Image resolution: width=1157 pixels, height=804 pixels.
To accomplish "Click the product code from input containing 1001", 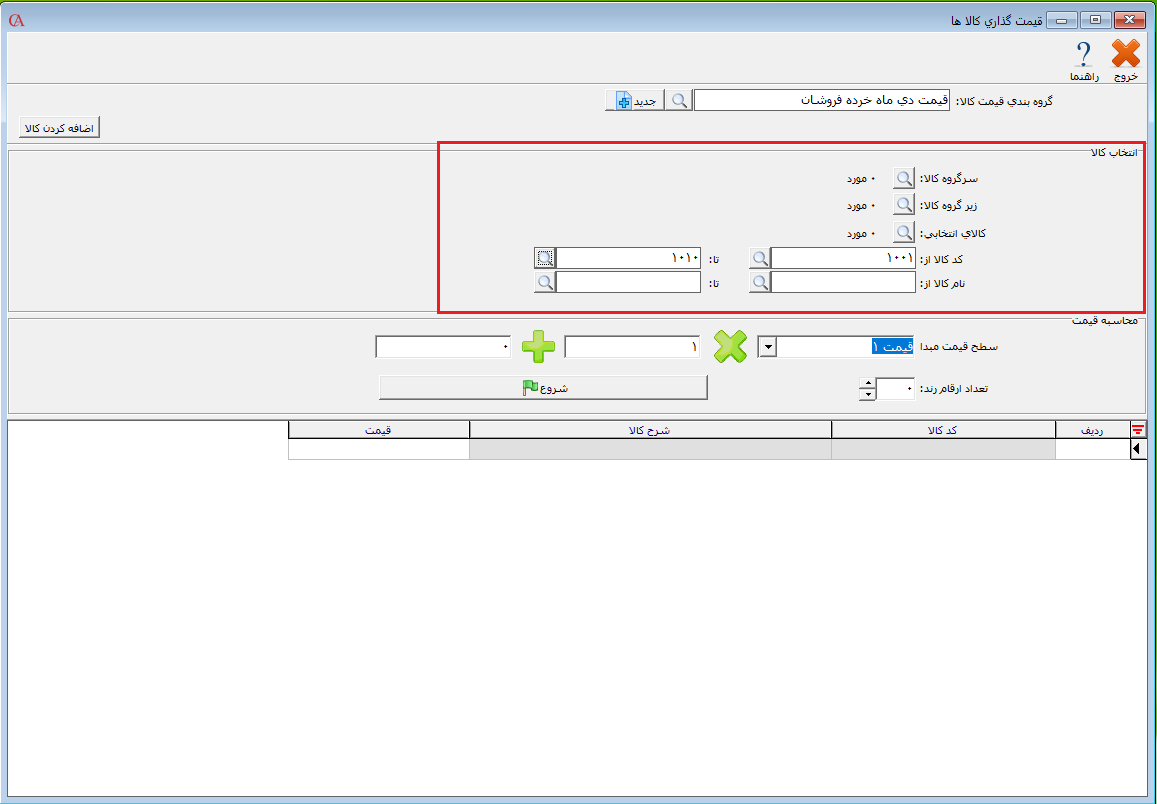I will pos(843,258).
